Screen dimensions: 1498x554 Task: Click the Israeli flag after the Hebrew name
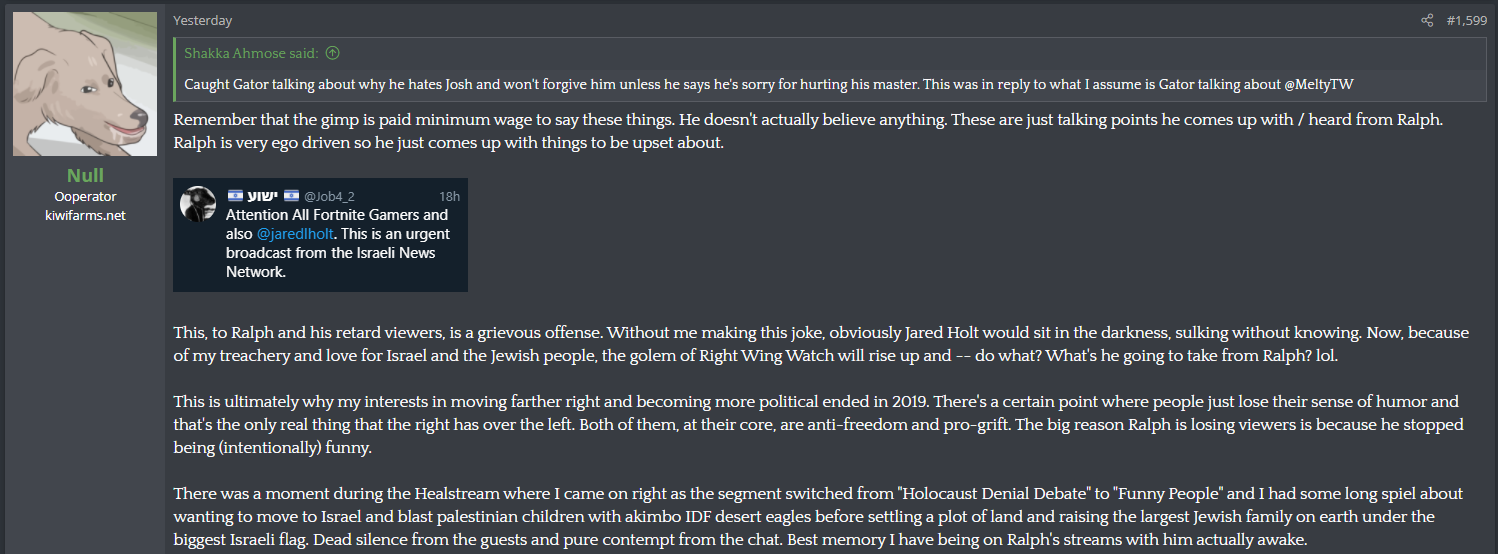[x=291, y=195]
